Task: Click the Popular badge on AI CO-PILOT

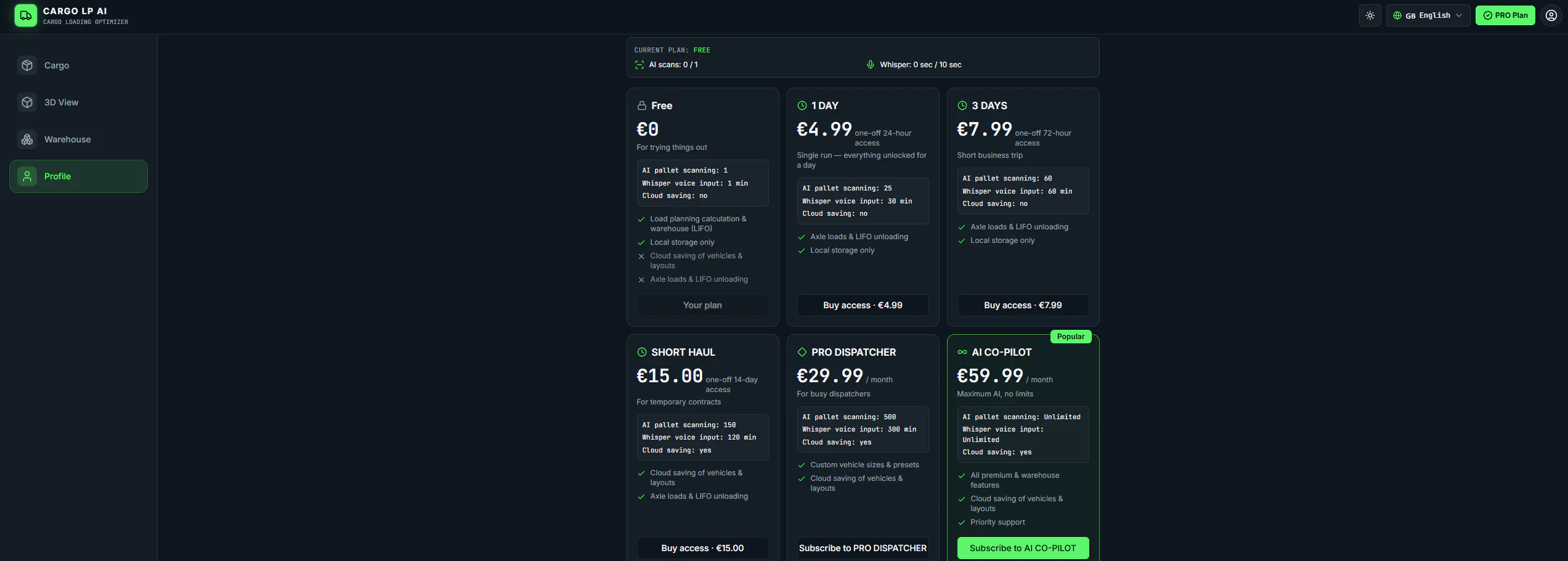Action: point(1071,337)
